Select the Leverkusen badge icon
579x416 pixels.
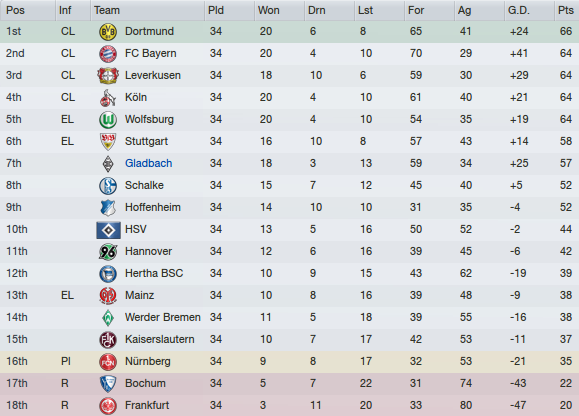108,76
